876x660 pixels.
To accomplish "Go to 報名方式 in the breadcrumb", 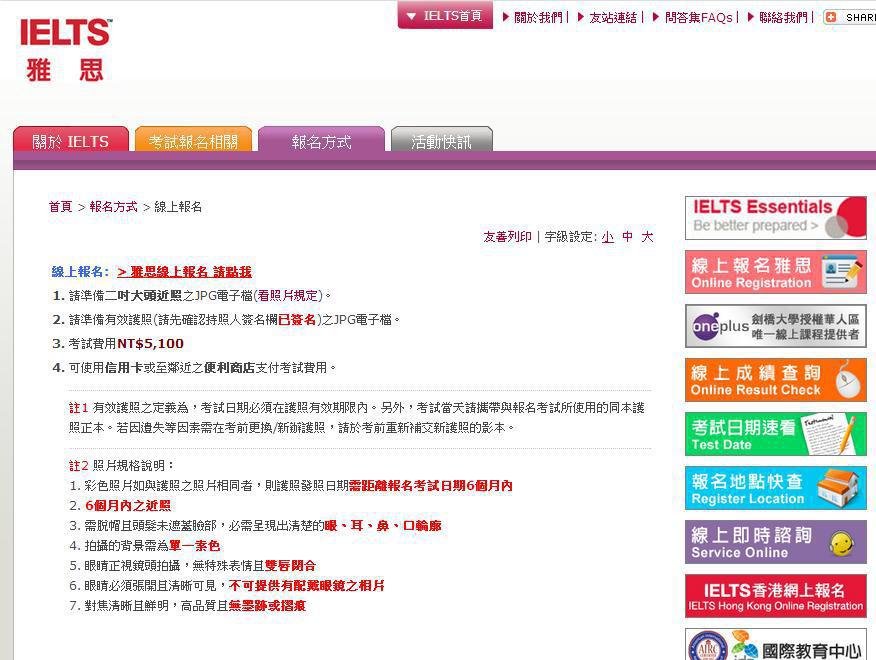I will click(x=113, y=207).
